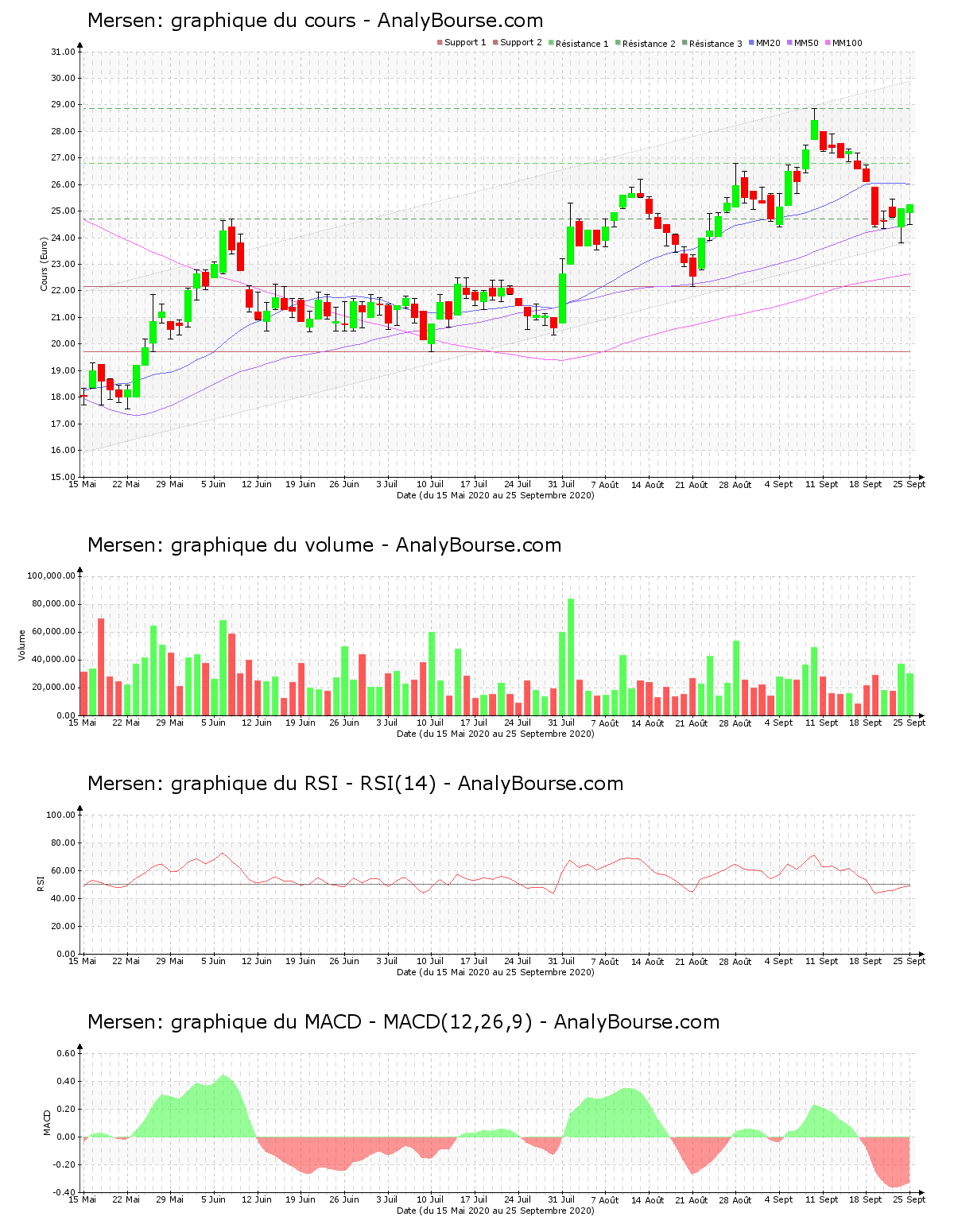Viewport: 954px width, 1232px height.
Task: Click the vertical 'RSI' axis label
Action: point(41,884)
